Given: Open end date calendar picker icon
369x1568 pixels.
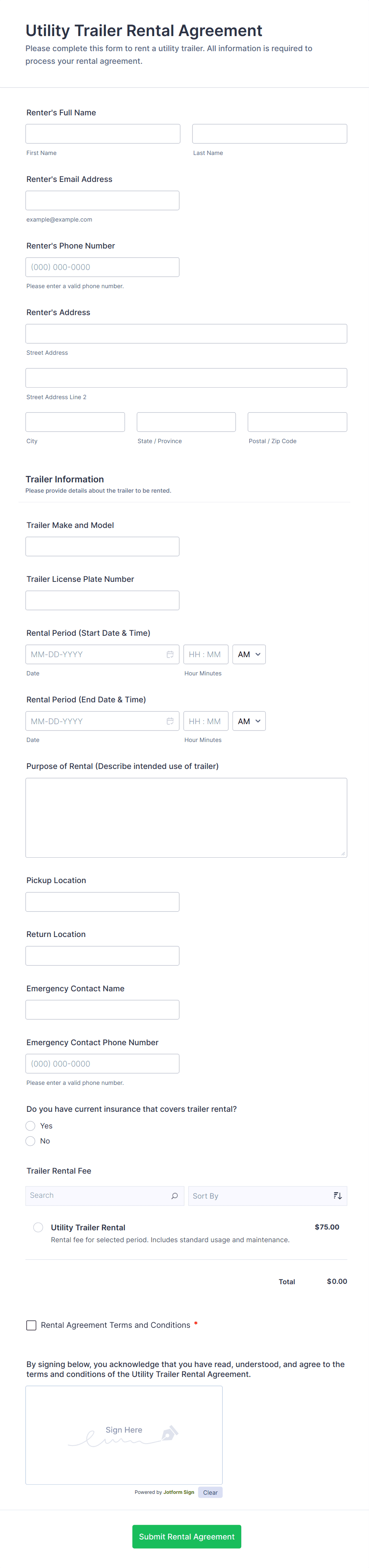Looking at the screenshot, I should [170, 721].
